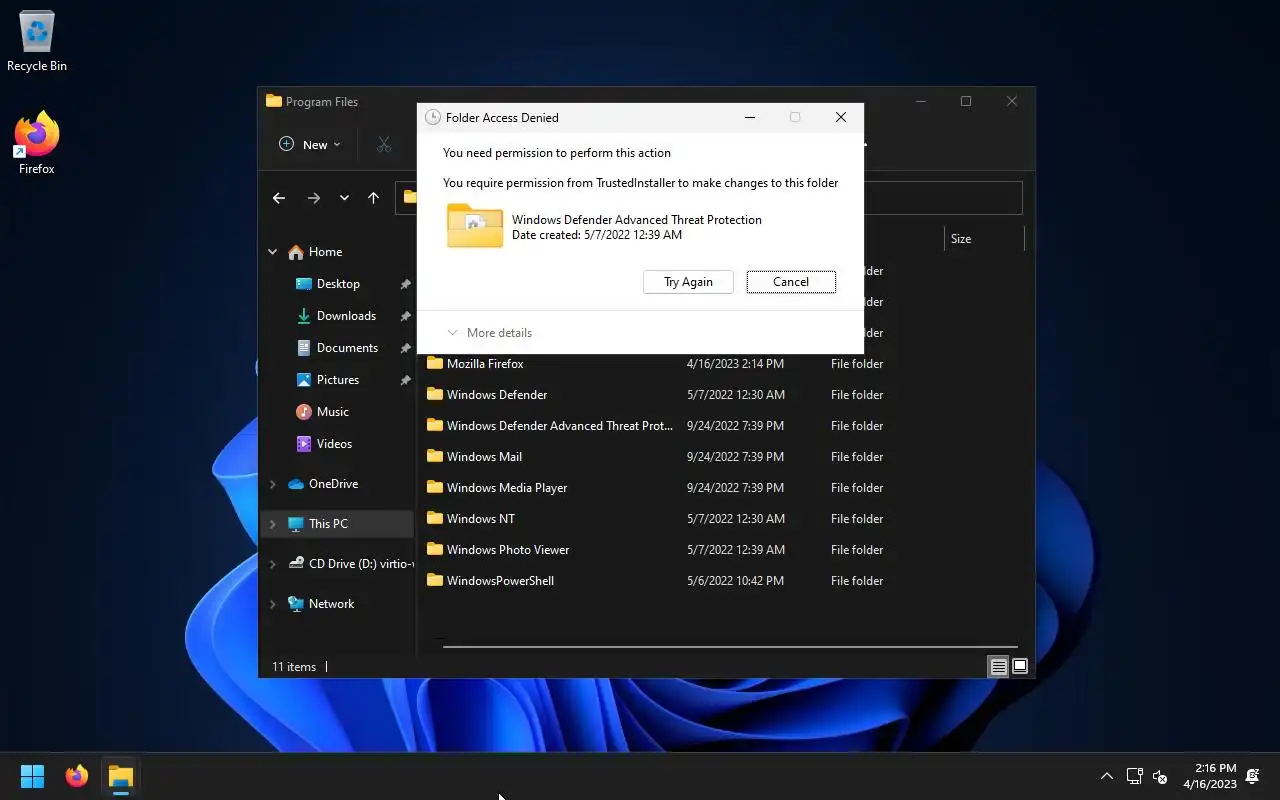Select Home in the navigation pane

tap(325, 252)
